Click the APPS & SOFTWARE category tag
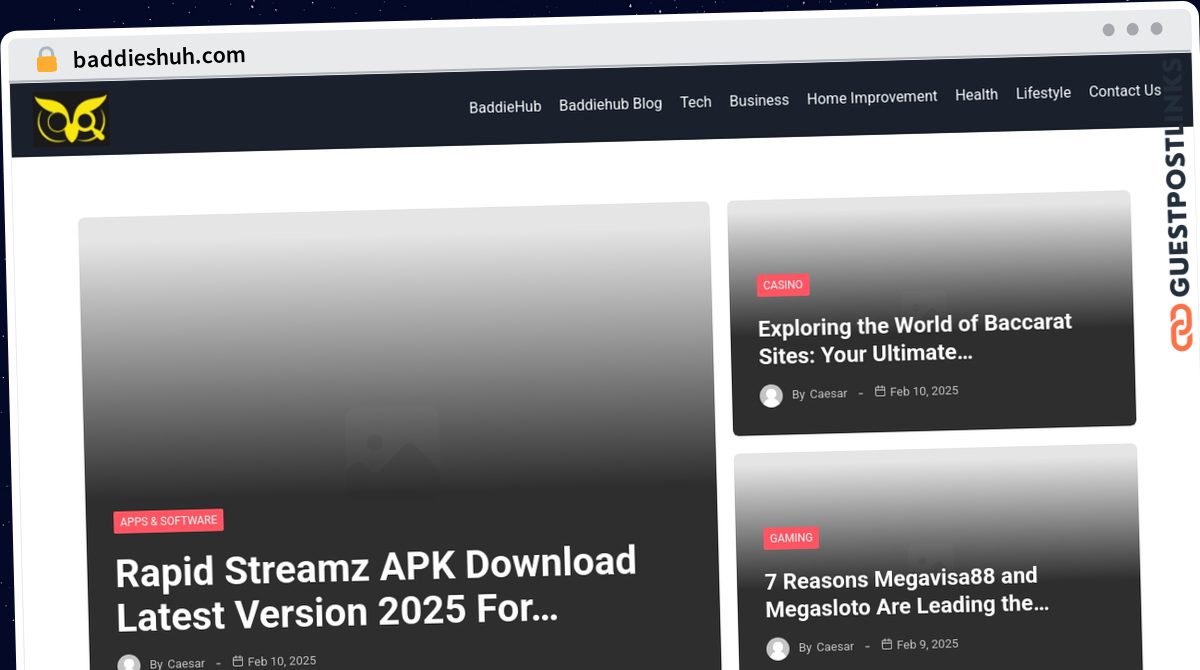 pos(168,521)
